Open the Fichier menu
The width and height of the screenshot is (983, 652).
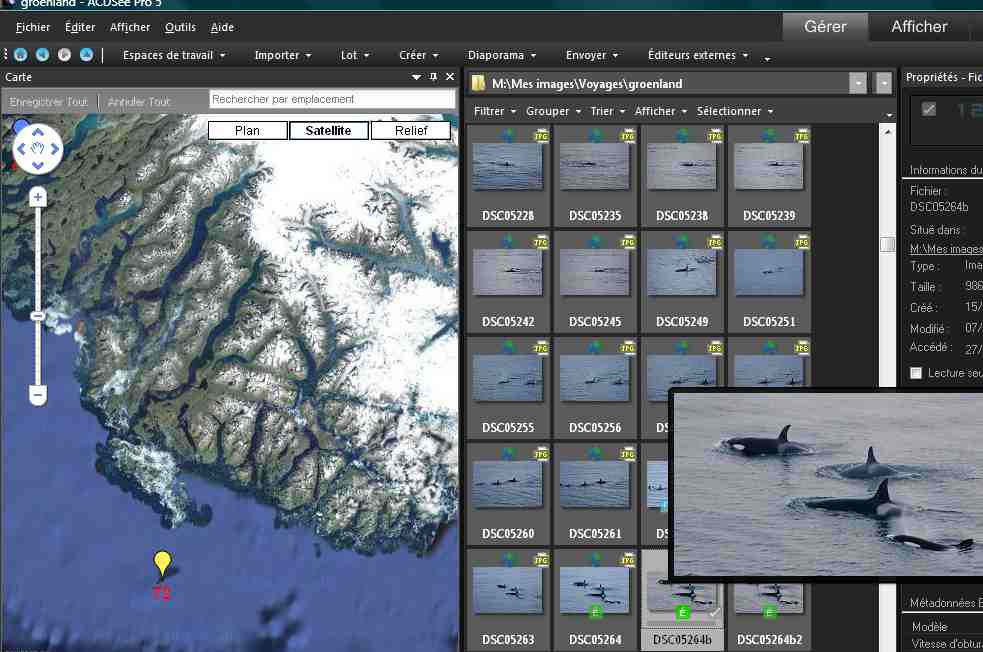33,27
